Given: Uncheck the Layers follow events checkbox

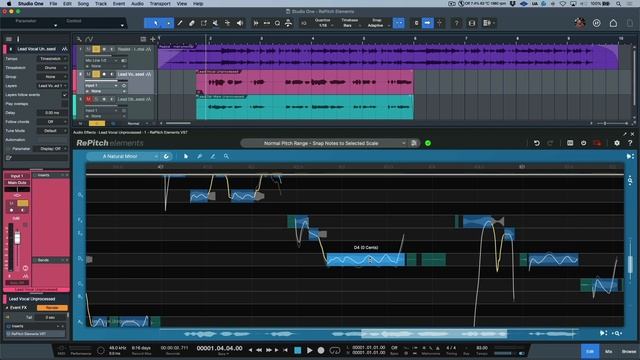Looking at the screenshot, I should tap(64, 95).
